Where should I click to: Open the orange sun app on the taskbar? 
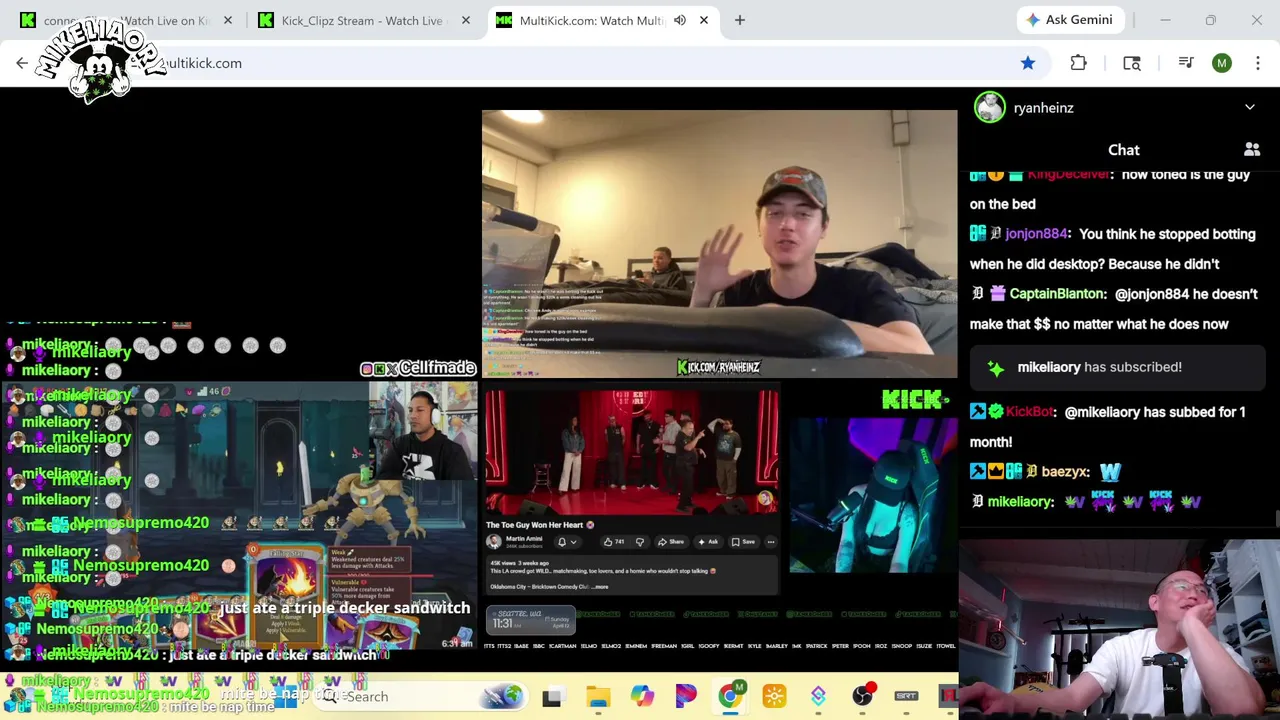(x=774, y=697)
